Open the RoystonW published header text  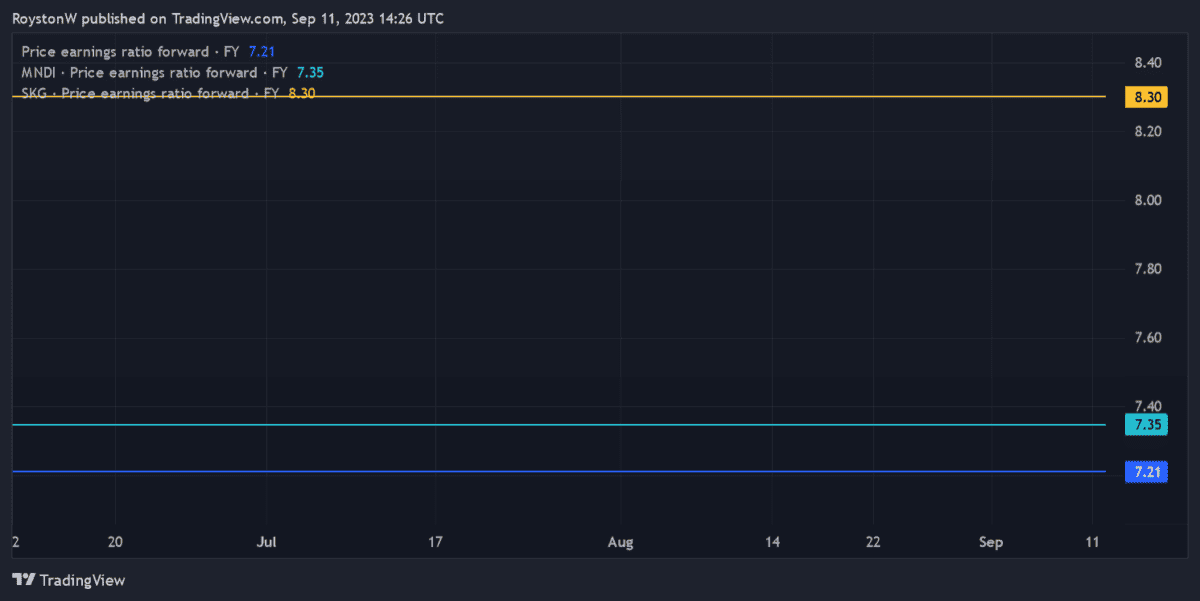pyautogui.click(x=228, y=19)
